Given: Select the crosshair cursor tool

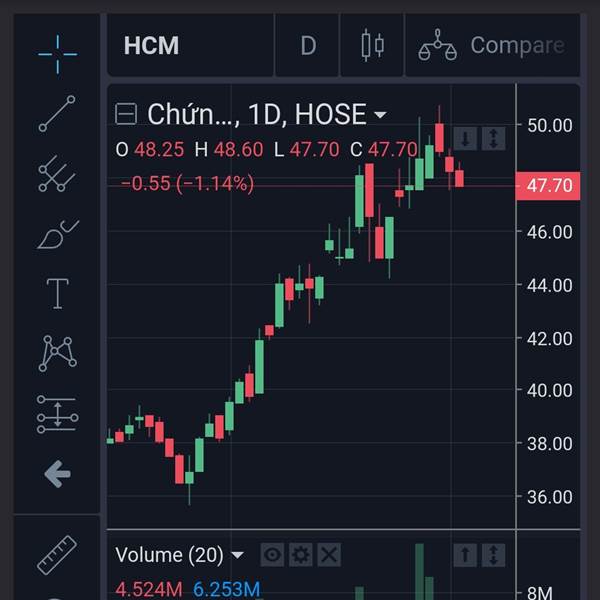Looking at the screenshot, I should point(57,54).
